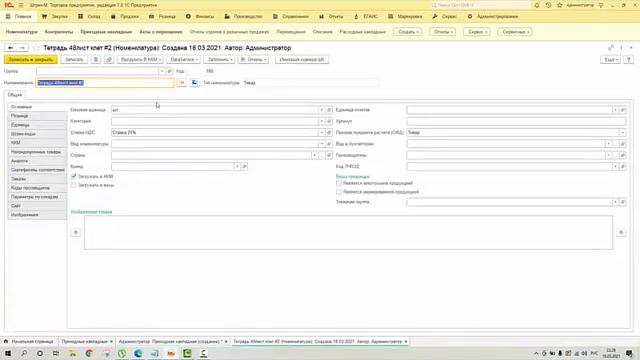The height and width of the screenshot is (360, 640).
Task: Expand Вид номенклатуры dropdown arrow
Action: [x=322, y=144]
